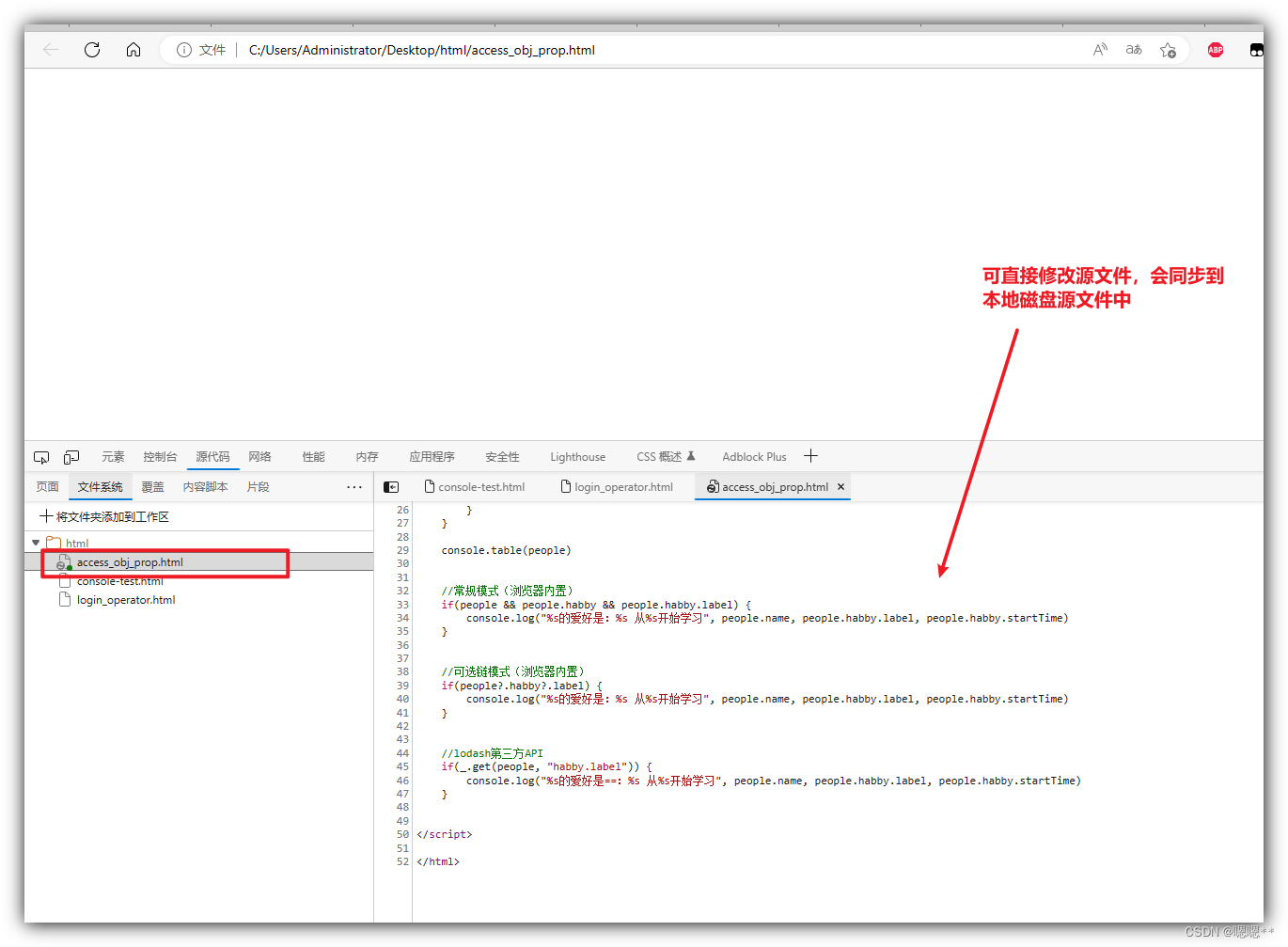
Task: Open the 片段 navigator tab
Action: (x=259, y=487)
